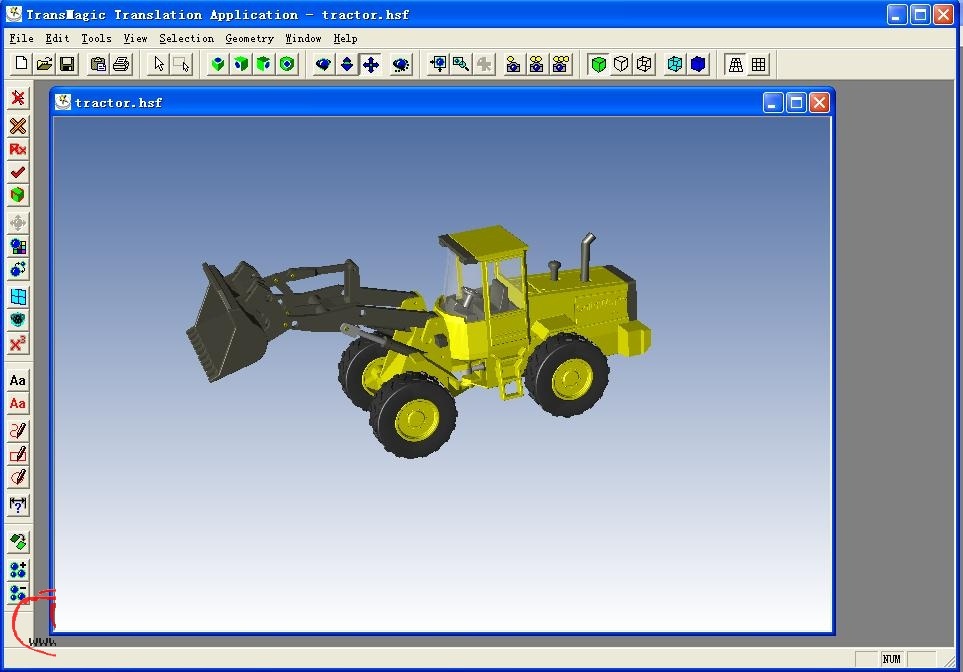The image size is (963, 672).
Task: Toggle the perspective grid view button
Action: 736,64
